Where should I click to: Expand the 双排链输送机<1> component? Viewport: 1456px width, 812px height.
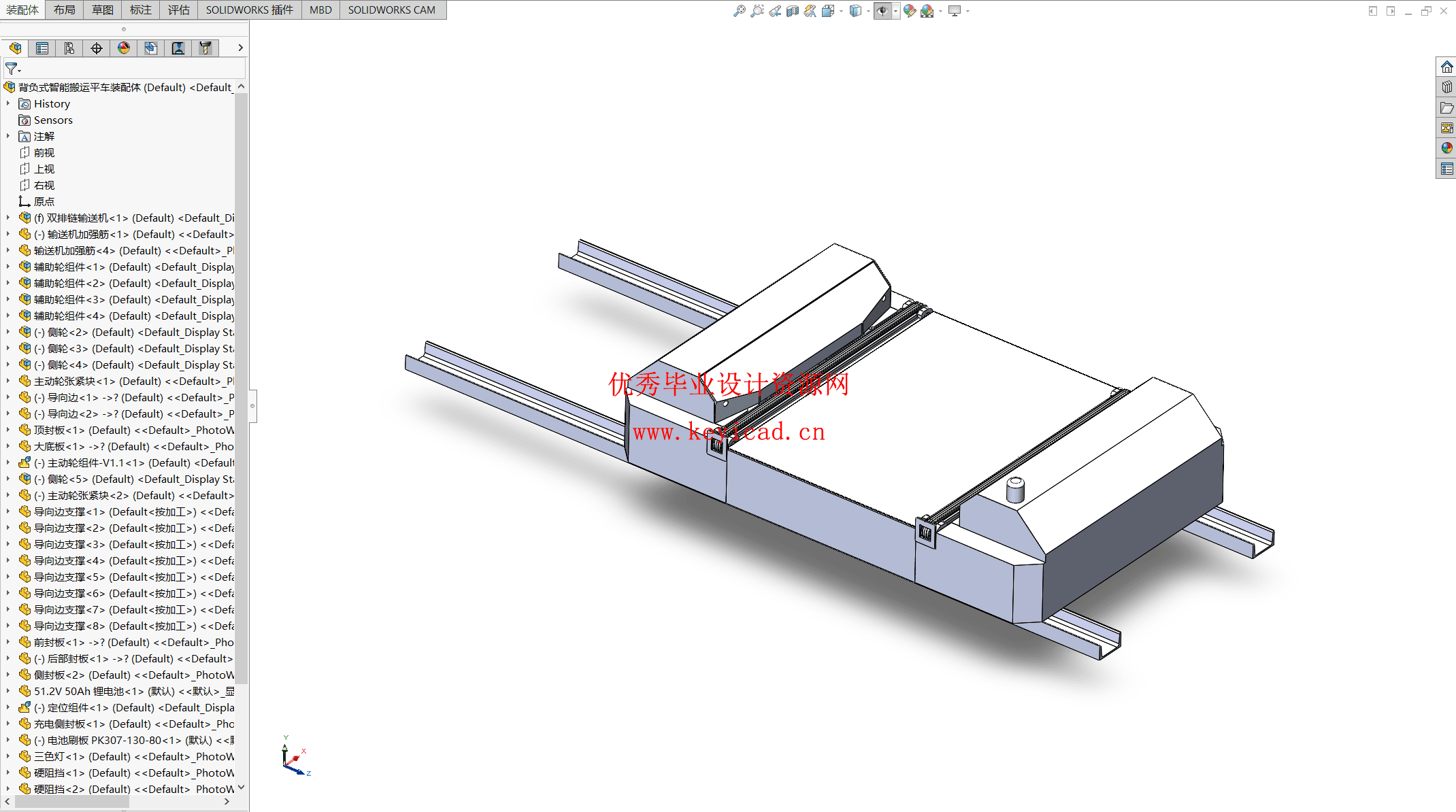tap(8, 218)
